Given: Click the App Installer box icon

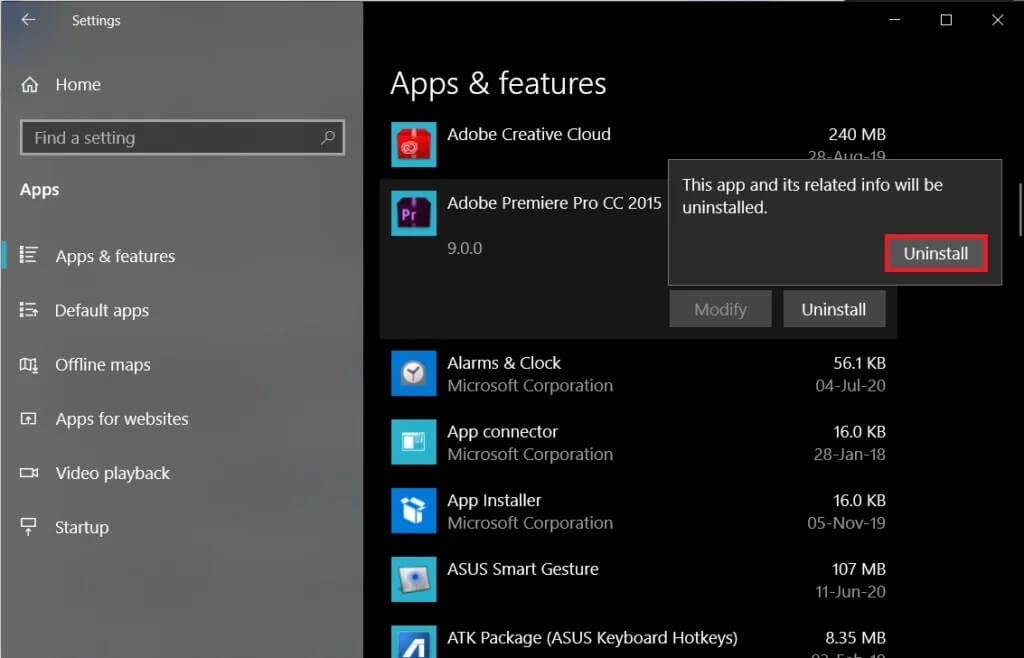Looking at the screenshot, I should pyautogui.click(x=413, y=510).
